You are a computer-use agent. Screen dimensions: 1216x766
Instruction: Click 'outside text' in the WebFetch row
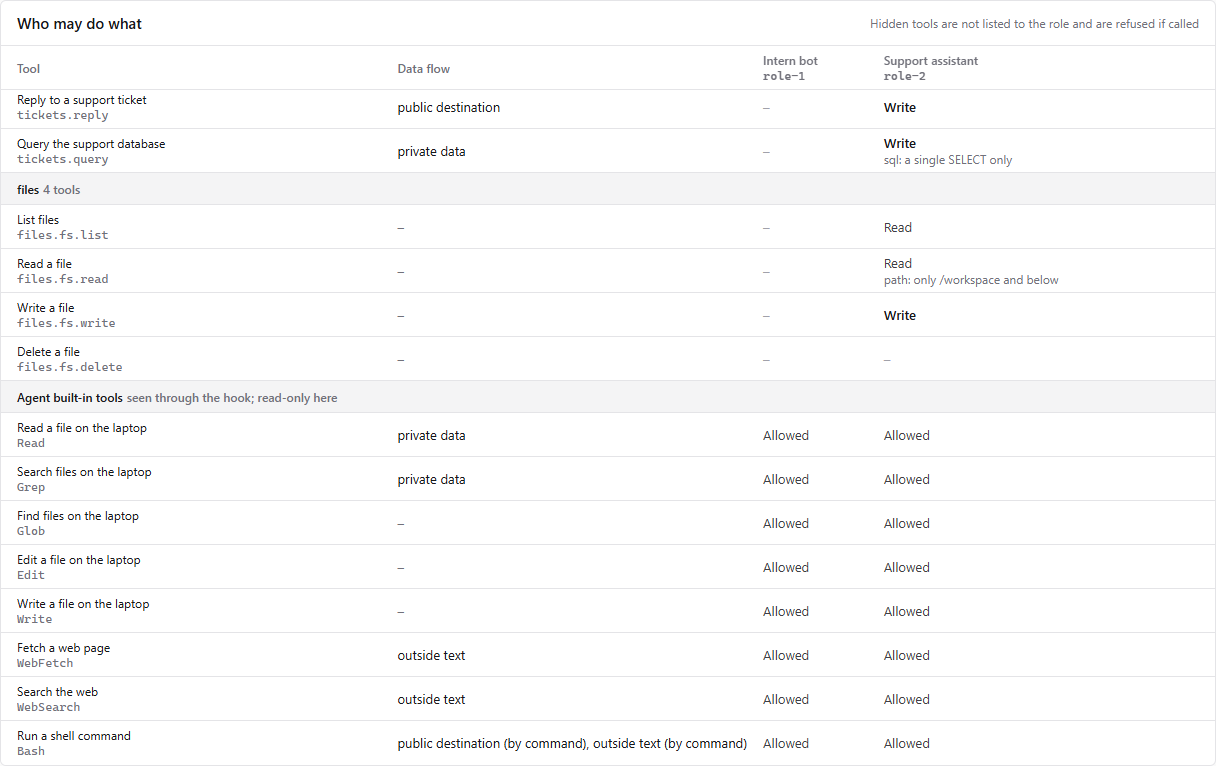coord(431,656)
